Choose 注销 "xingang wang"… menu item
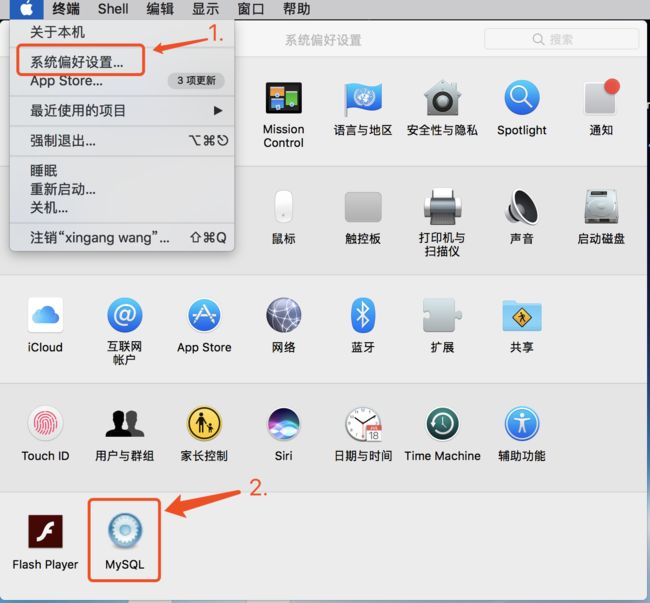 [x=122, y=237]
